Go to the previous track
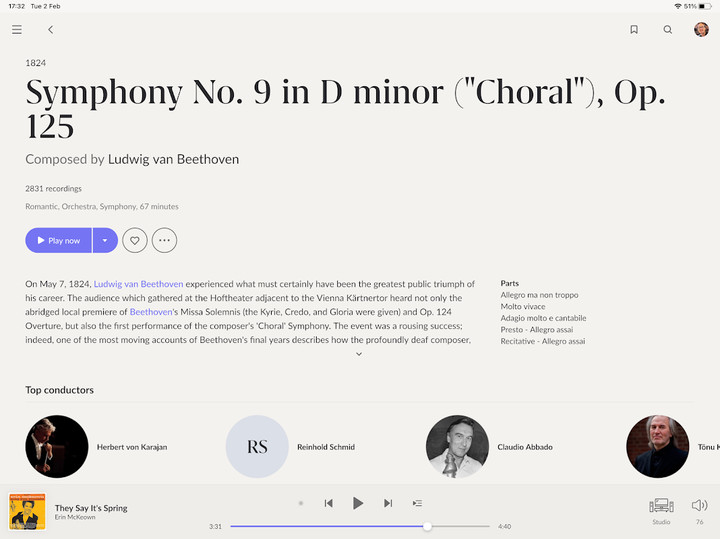 click(x=328, y=503)
